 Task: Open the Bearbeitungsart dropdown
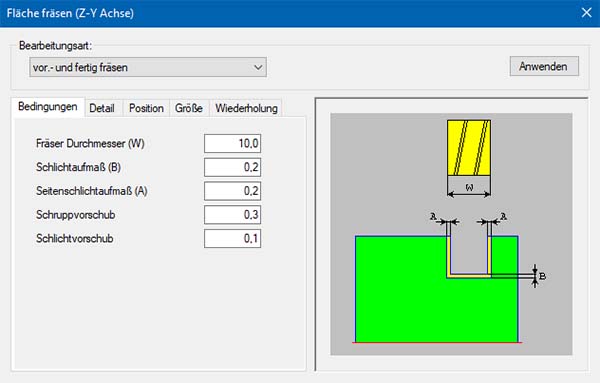click(x=148, y=67)
